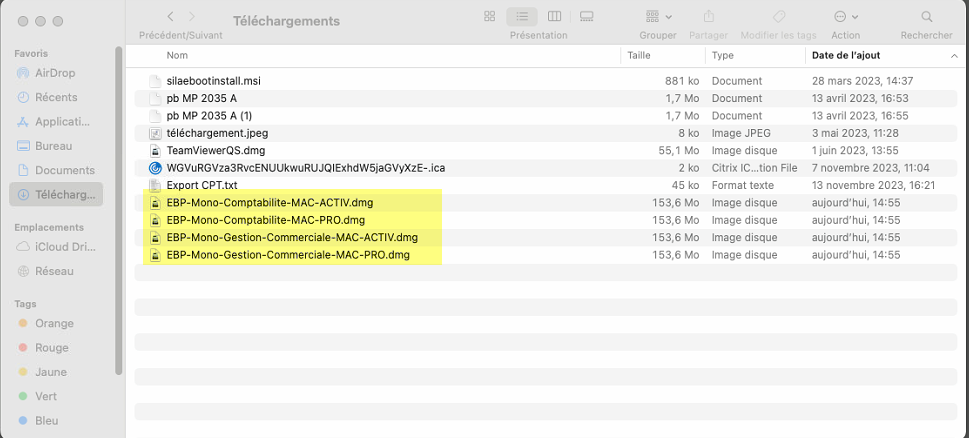The image size is (969, 438).
Task: Click the 28 mars 2023, 14:37 date
Action: tap(863, 81)
